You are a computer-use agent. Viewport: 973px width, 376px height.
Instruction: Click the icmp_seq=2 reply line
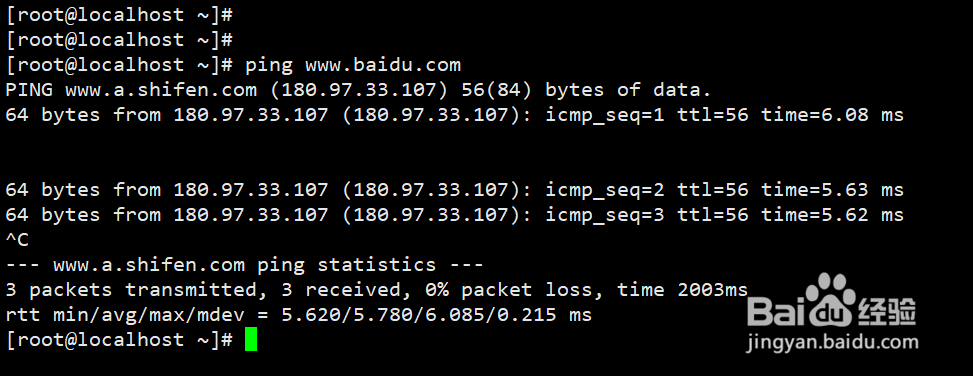click(x=454, y=190)
